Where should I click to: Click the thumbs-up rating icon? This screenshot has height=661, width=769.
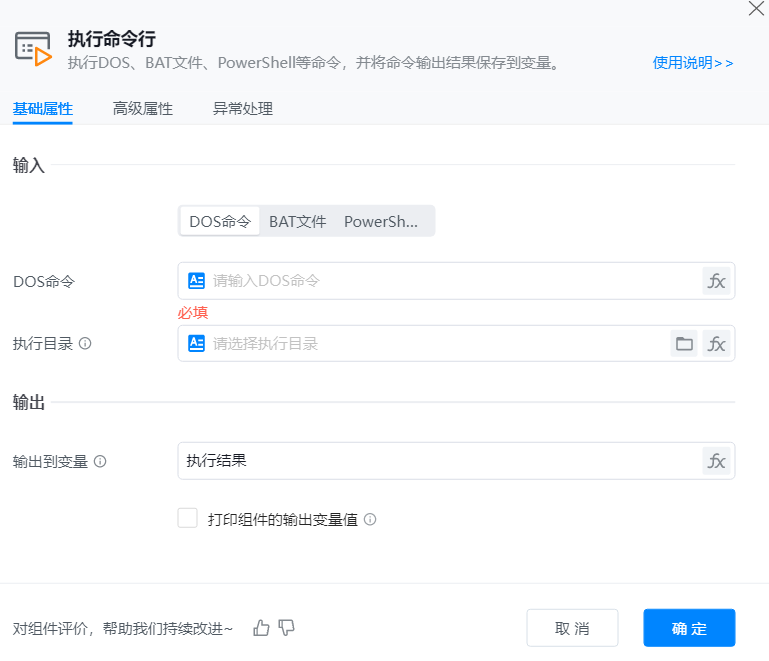(262, 628)
